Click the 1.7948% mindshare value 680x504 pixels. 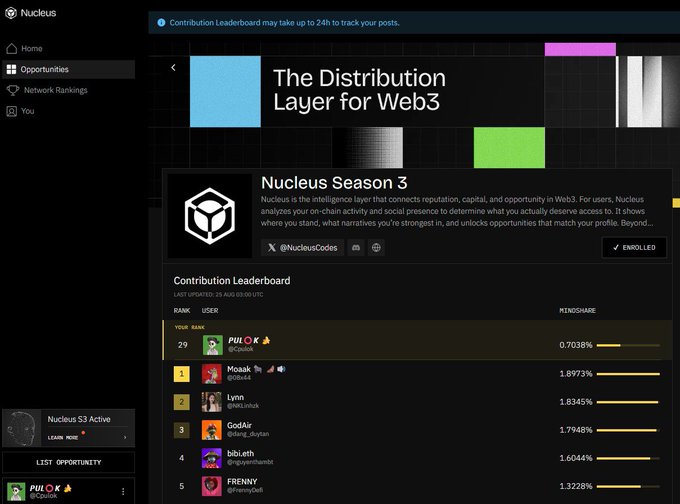click(575, 430)
